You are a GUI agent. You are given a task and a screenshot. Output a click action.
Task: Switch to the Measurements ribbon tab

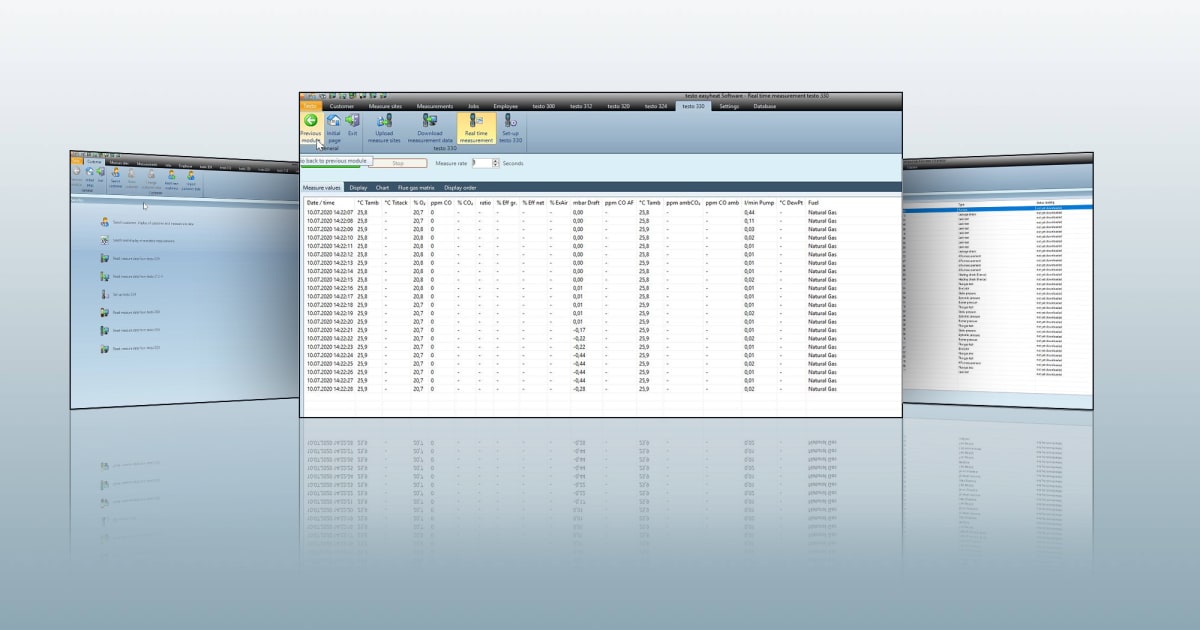(x=435, y=106)
